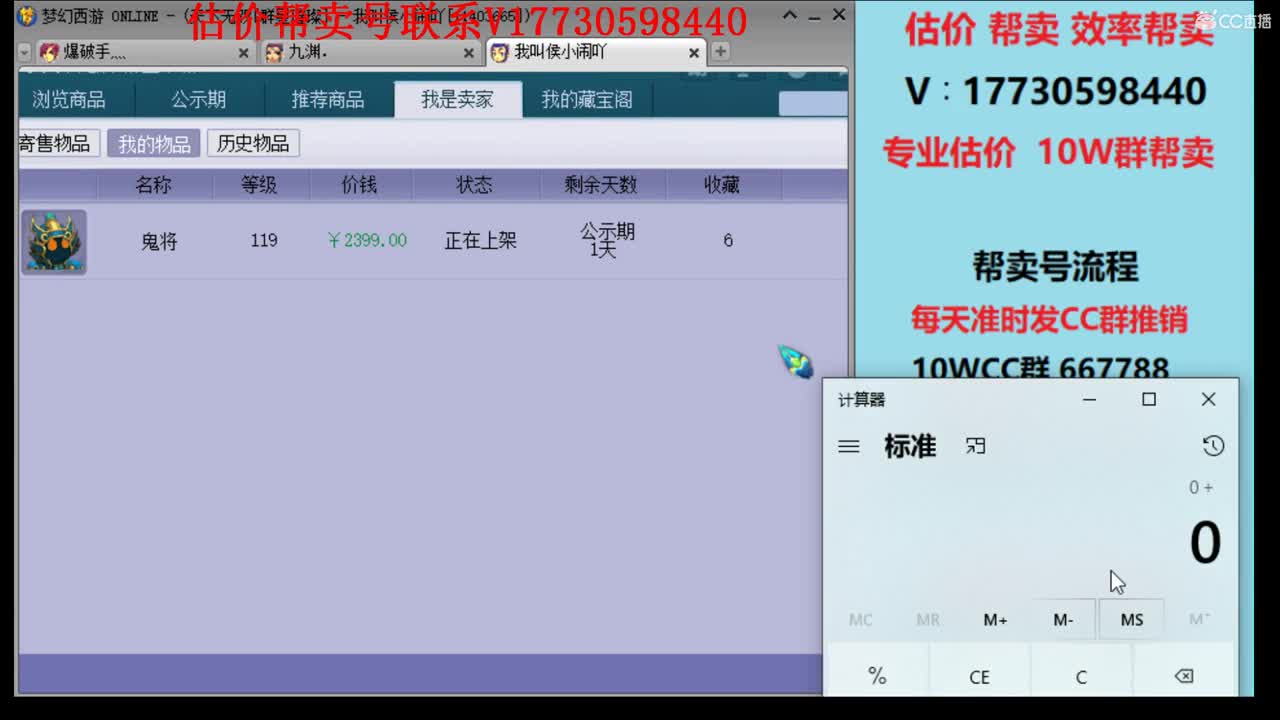Viewport: 1280px width, 720px height.
Task: Open the 浏览商品 tab
Action: (x=68, y=100)
